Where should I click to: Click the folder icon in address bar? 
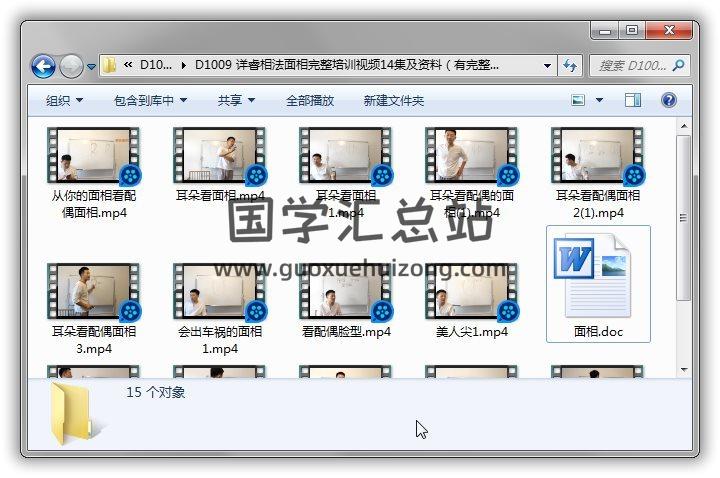109,65
